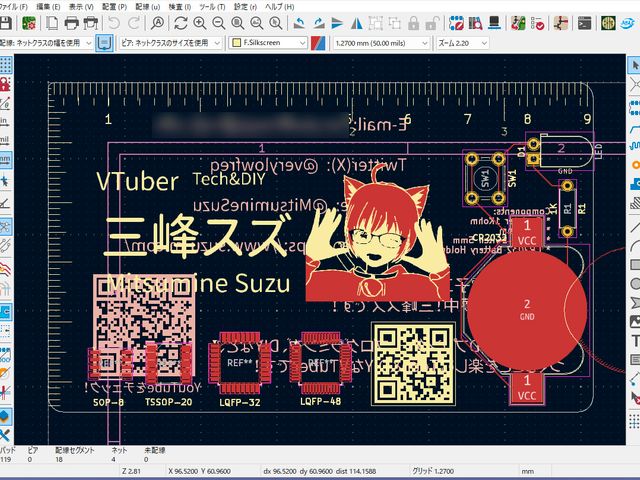
Task: Click the yellow F.Silkscreen color swatch
Action: pyautogui.click(x=234, y=43)
